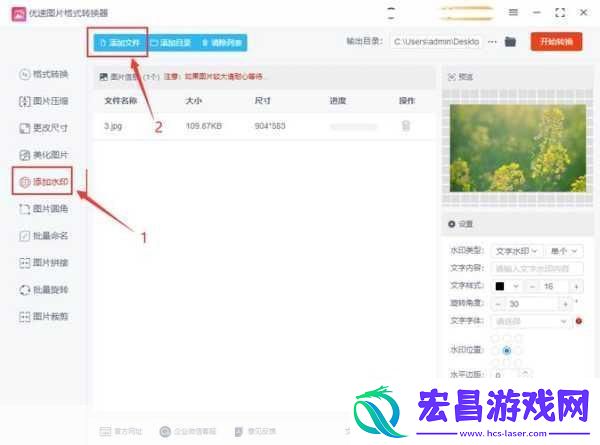Select the 3.jpg file name
Viewport: 600px width, 445px height.
[113, 126]
